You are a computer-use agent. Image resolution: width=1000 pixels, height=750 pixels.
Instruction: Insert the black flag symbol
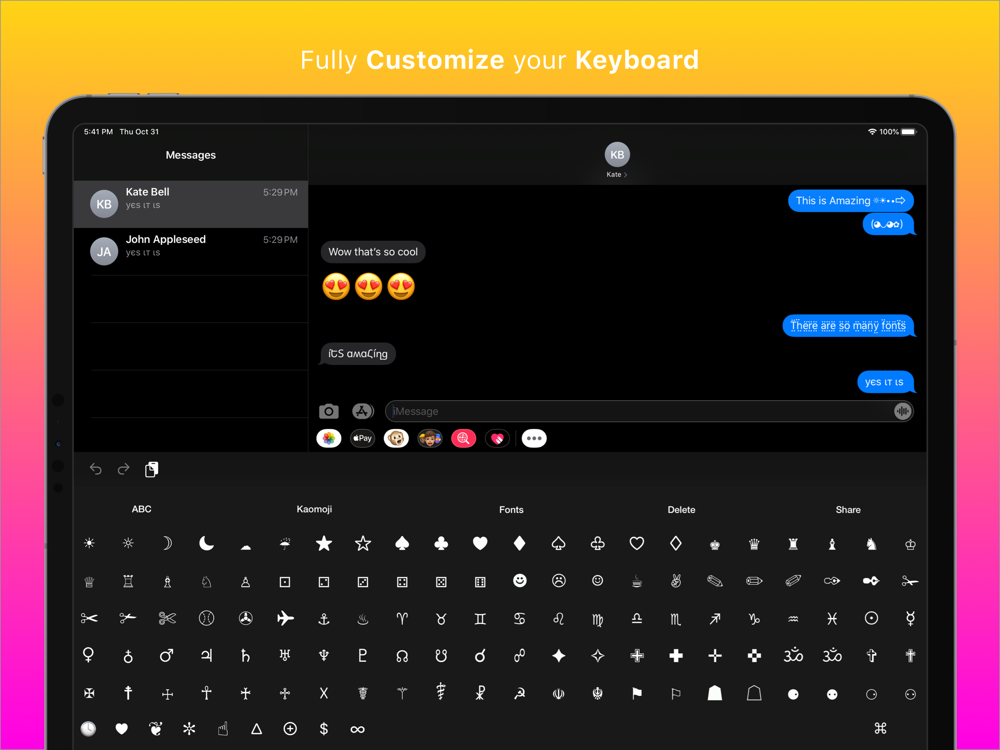pyautogui.click(x=636, y=693)
